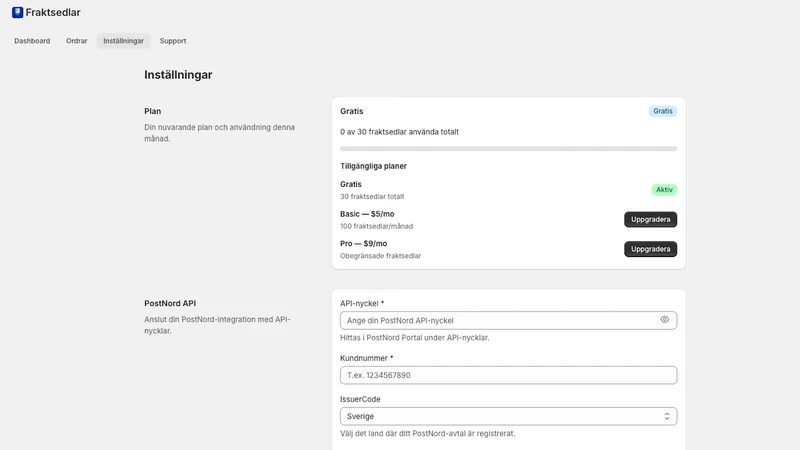The width and height of the screenshot is (800, 450).
Task: Click the Fraktsedlar app title text
Action: point(53,12)
